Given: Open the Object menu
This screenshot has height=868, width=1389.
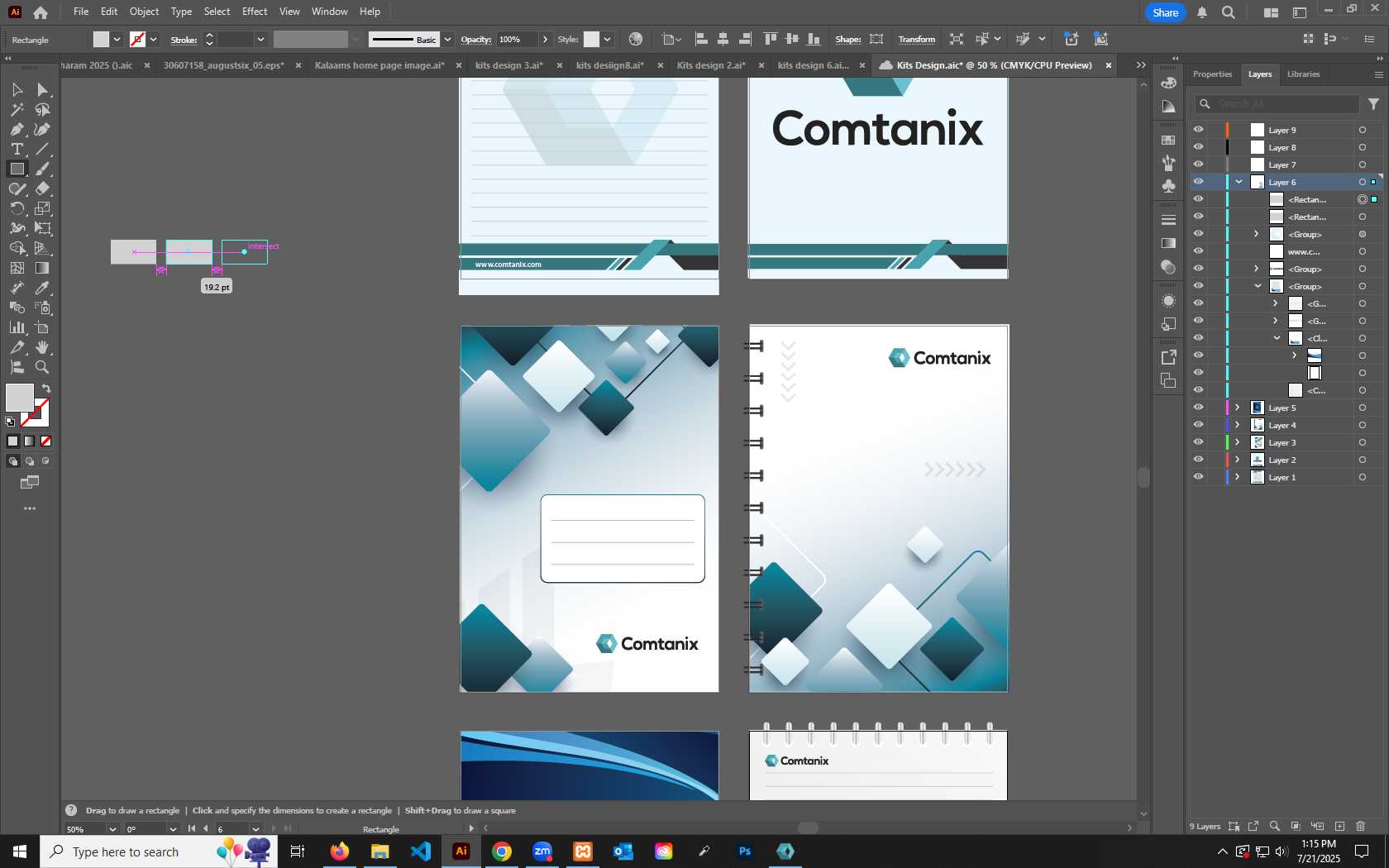Looking at the screenshot, I should pos(144,12).
